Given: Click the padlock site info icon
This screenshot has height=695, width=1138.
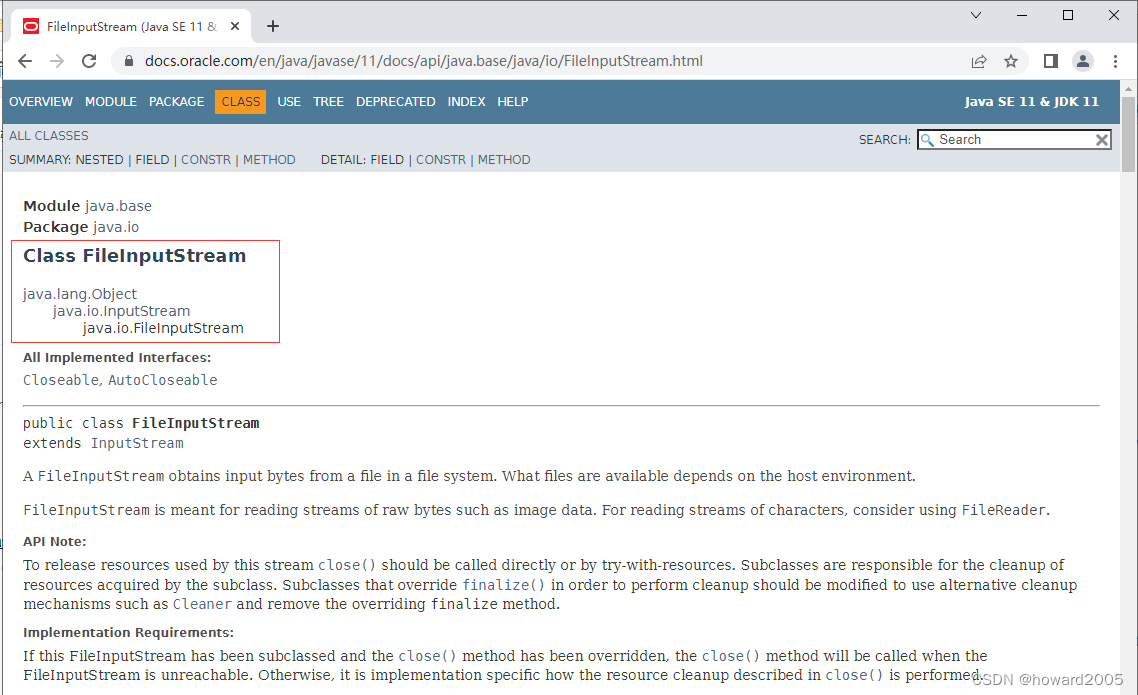Looking at the screenshot, I should 128,62.
